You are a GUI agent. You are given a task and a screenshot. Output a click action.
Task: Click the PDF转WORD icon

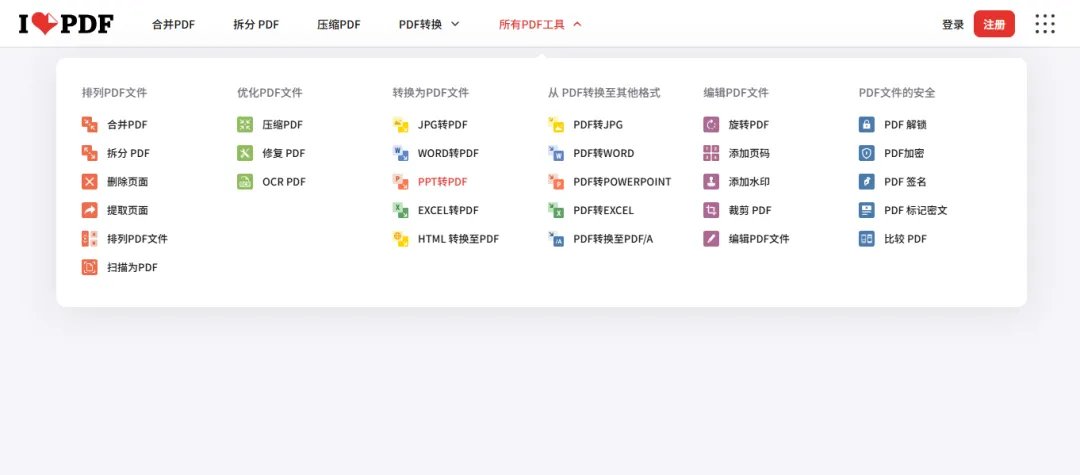[557, 153]
